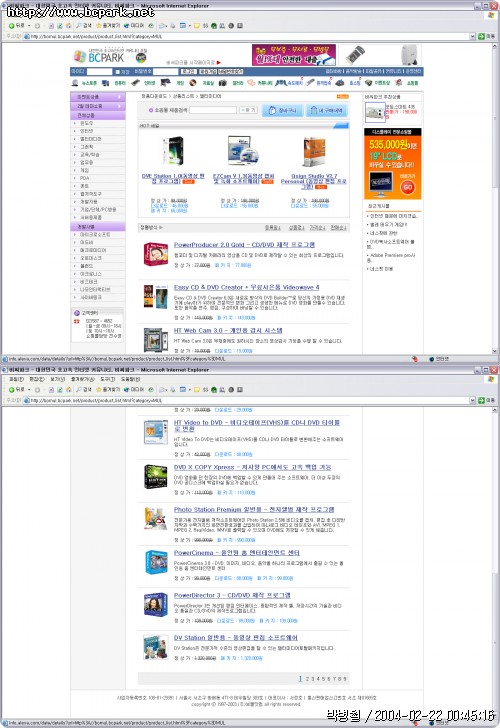Click the Home icon in the lower window toolbar
The width and height of the screenshot is (500, 728).
(69, 390)
